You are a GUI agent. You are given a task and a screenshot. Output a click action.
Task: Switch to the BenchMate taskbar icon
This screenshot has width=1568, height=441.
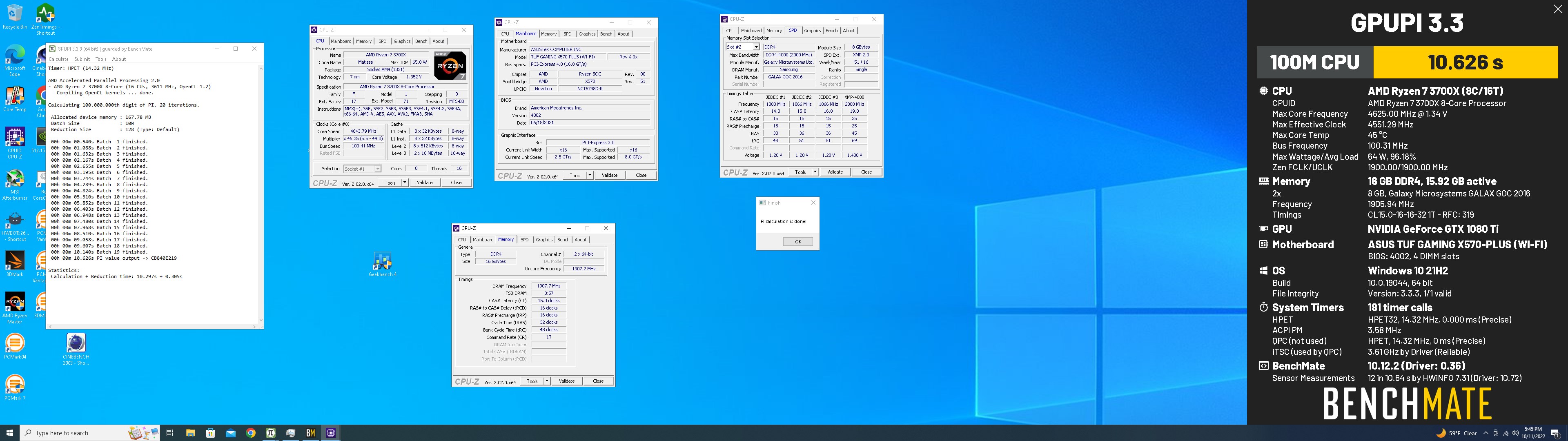click(310, 433)
